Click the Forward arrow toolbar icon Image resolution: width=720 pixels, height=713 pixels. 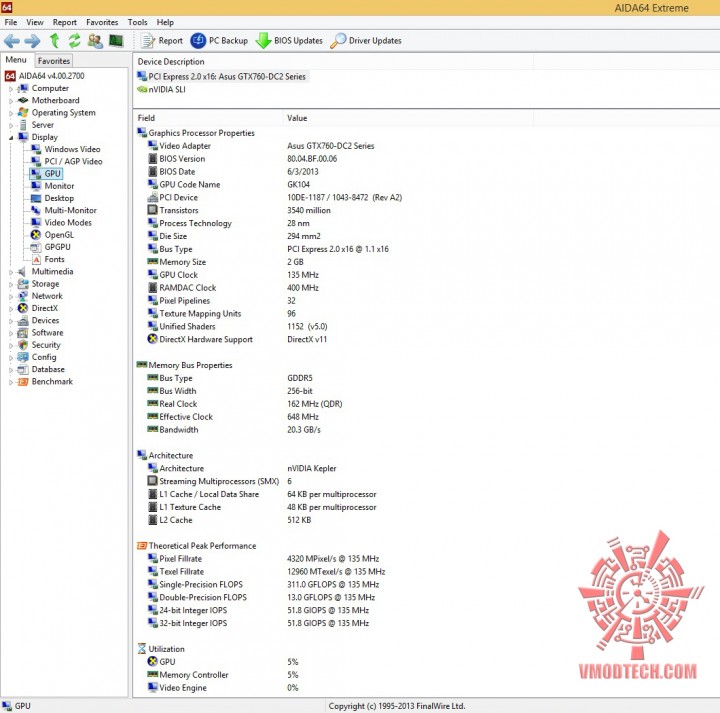tap(32, 41)
